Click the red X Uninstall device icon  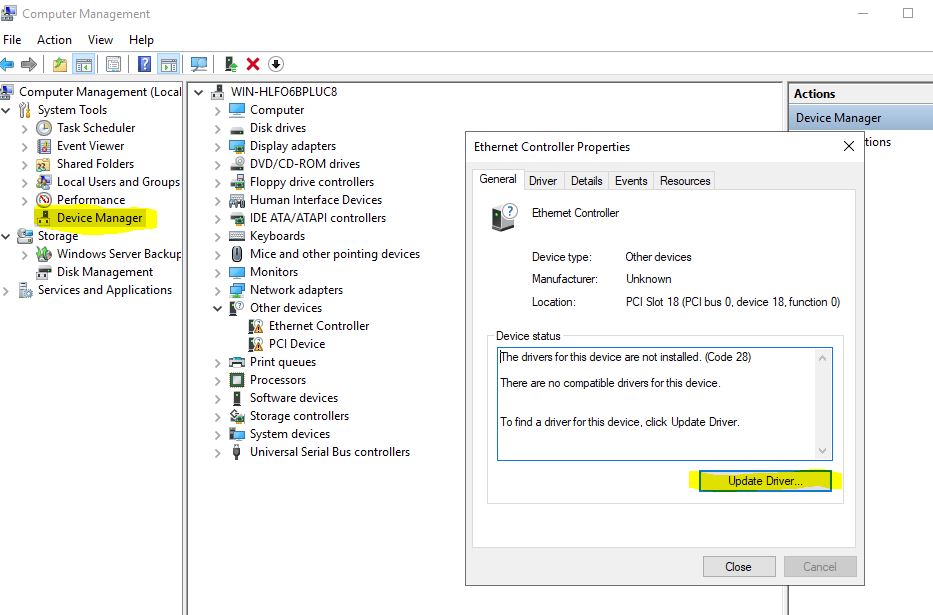click(x=253, y=64)
